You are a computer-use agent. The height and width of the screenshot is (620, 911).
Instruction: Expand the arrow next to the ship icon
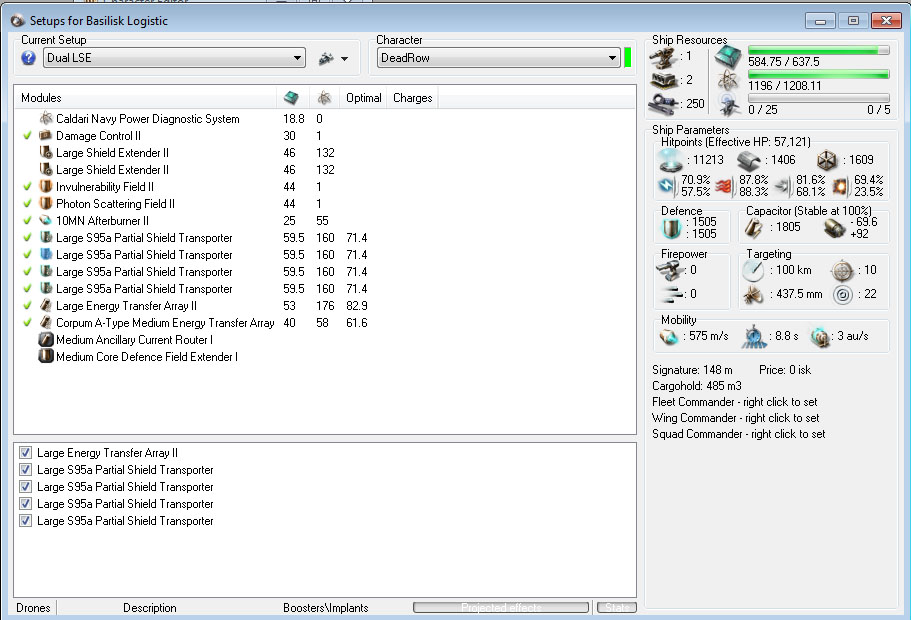[x=345, y=59]
